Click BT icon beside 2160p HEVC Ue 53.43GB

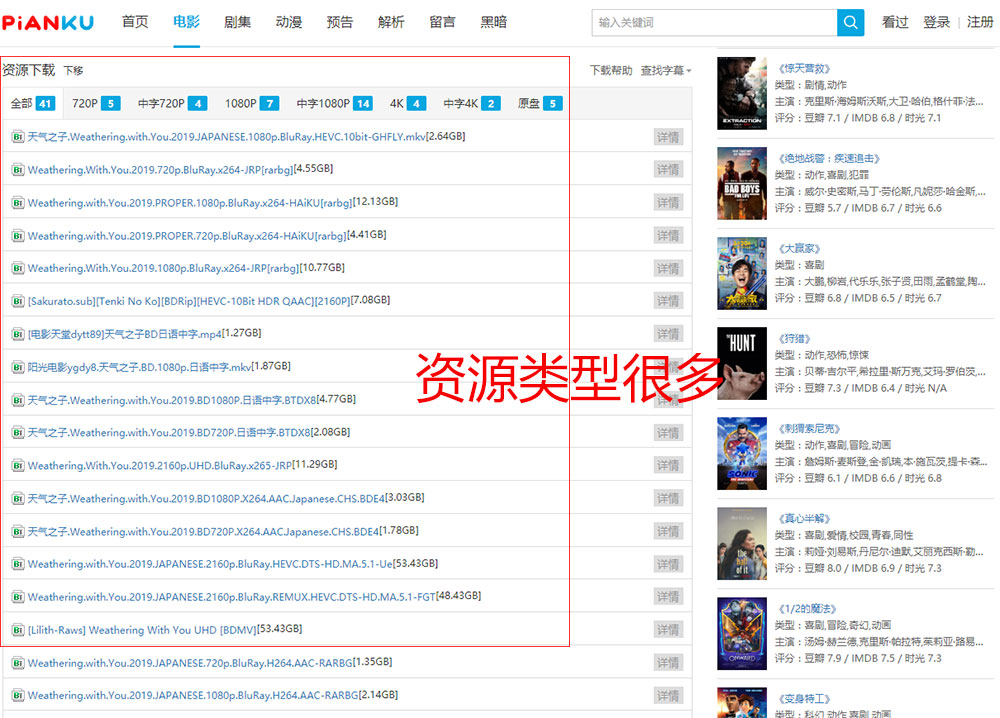coord(18,564)
